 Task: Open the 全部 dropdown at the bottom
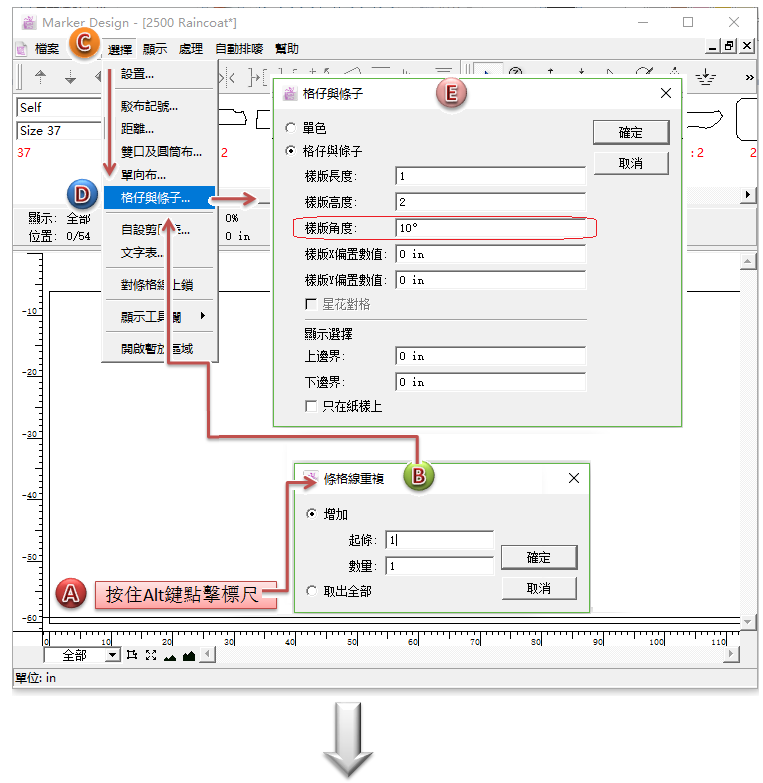112,655
